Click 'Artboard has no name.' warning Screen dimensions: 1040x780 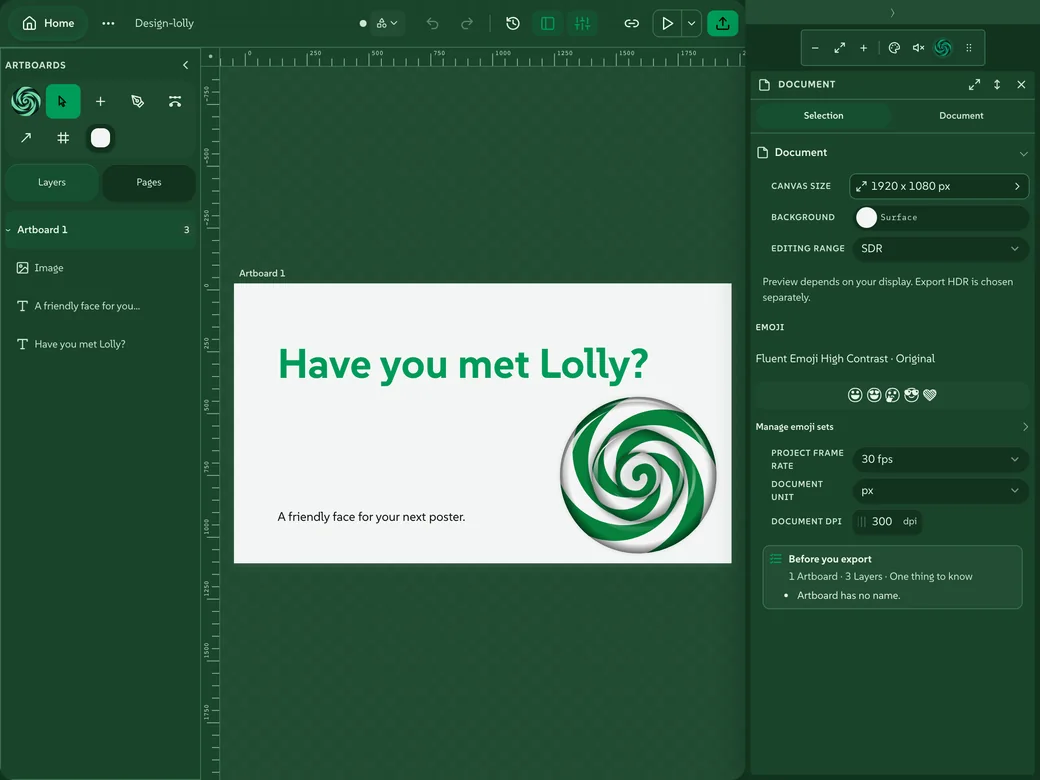[848, 596]
